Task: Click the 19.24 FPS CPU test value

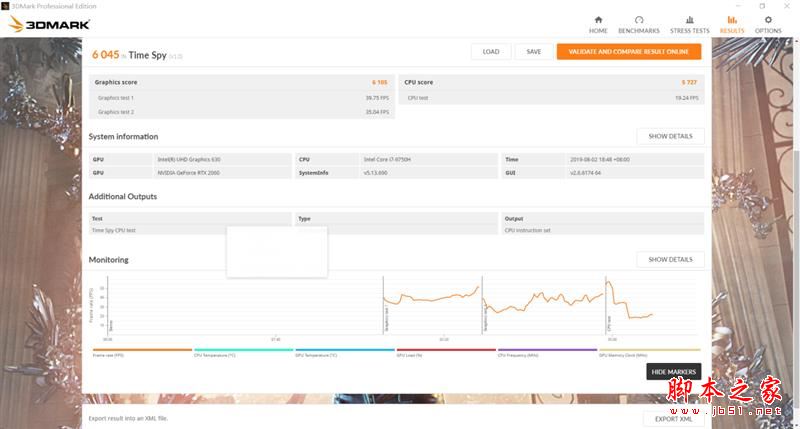Action: (687, 98)
